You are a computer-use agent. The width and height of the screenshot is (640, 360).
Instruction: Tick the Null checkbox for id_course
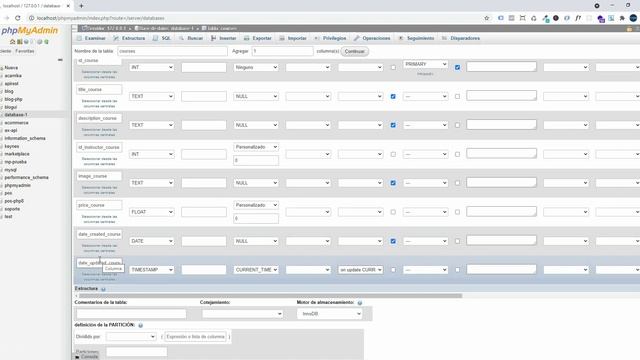pyautogui.click(x=393, y=67)
